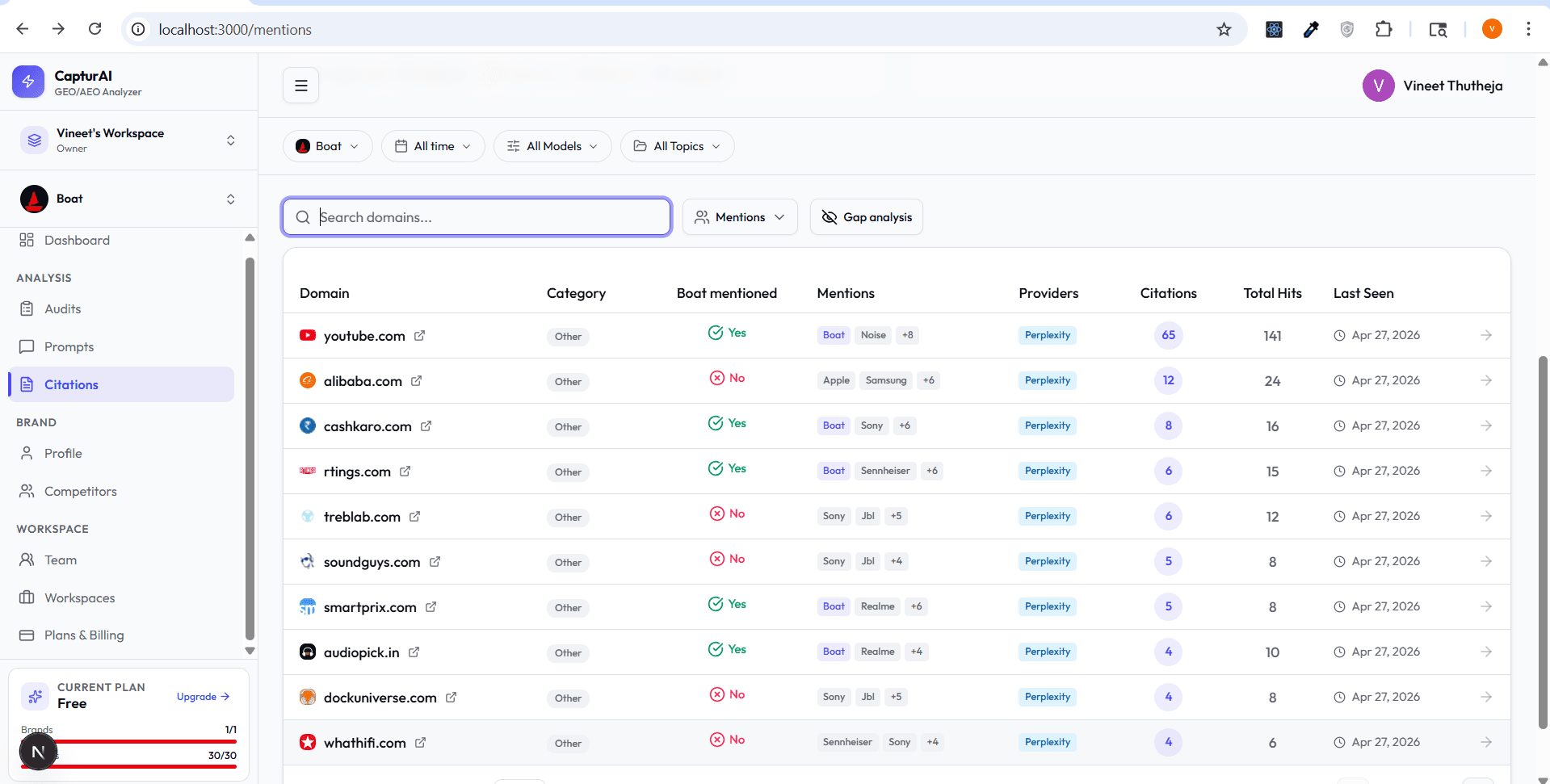The image size is (1550, 784).
Task: Open treblab.com external link icon
Action: pos(414,517)
